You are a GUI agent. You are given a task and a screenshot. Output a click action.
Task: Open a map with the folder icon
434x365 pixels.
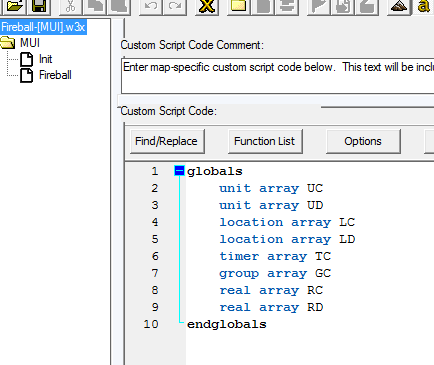14,7
